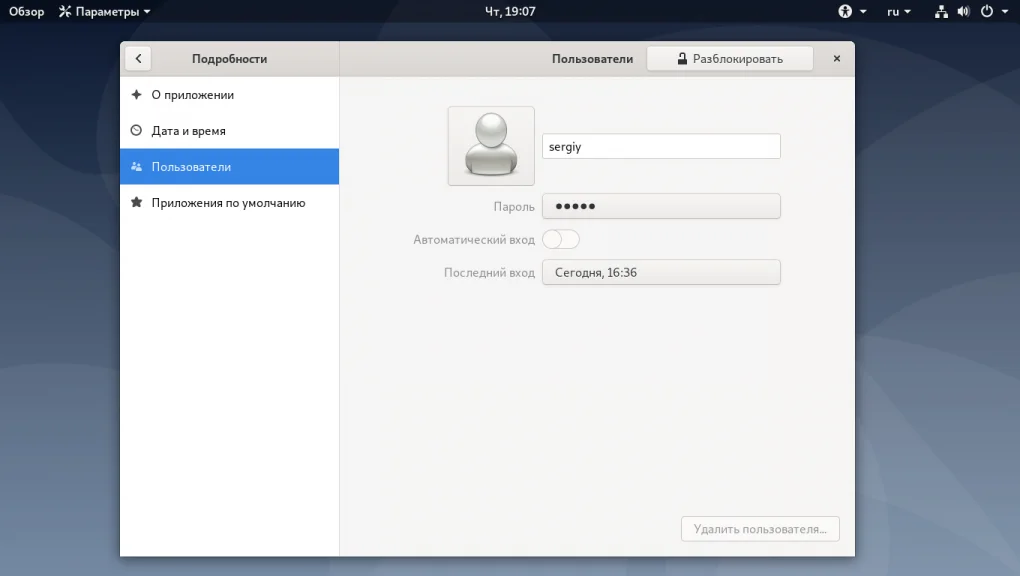
Task: Click the Удалить пользователя button
Action: 760,529
